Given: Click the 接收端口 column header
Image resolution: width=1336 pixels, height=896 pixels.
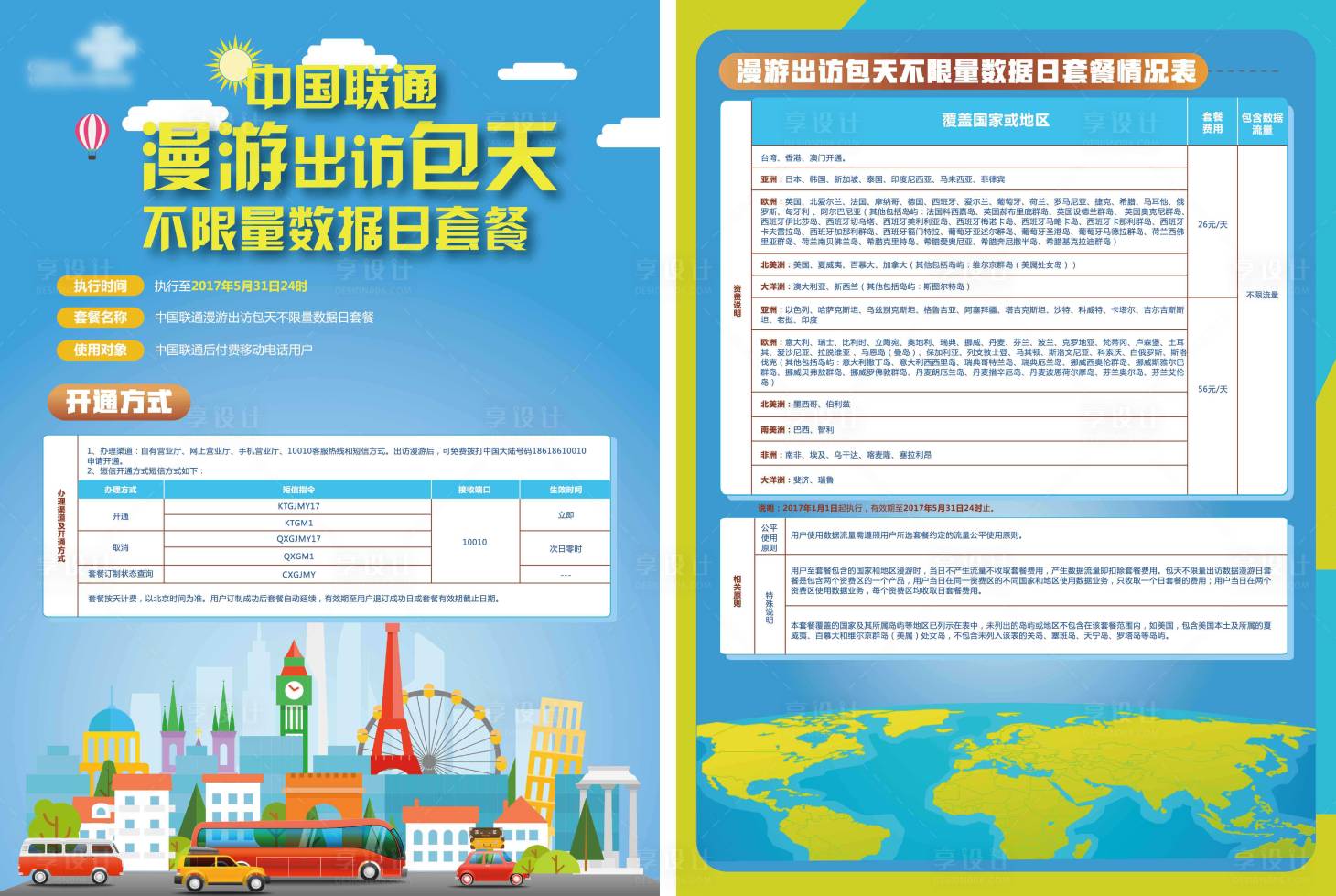Looking at the screenshot, I should pyautogui.click(x=474, y=490).
